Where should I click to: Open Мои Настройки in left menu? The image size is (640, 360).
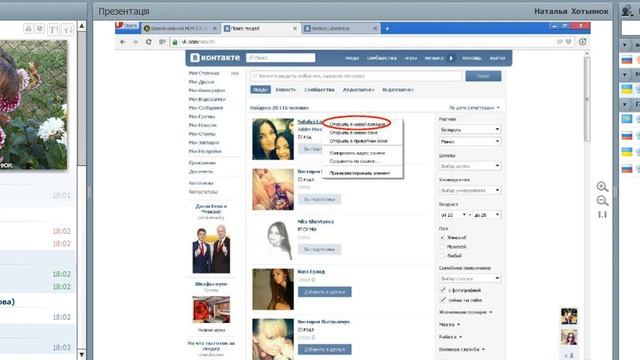205,151
